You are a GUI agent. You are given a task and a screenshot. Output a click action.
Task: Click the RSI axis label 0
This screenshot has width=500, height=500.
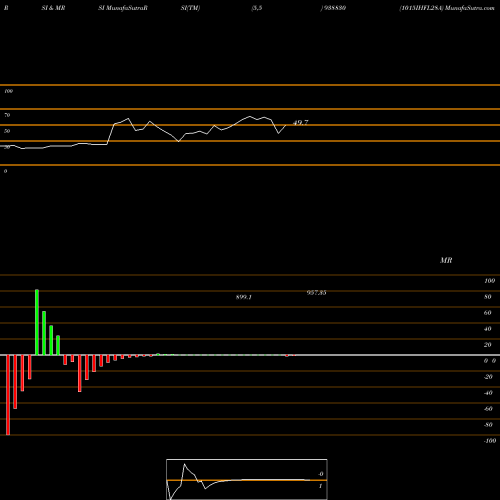point(5,171)
